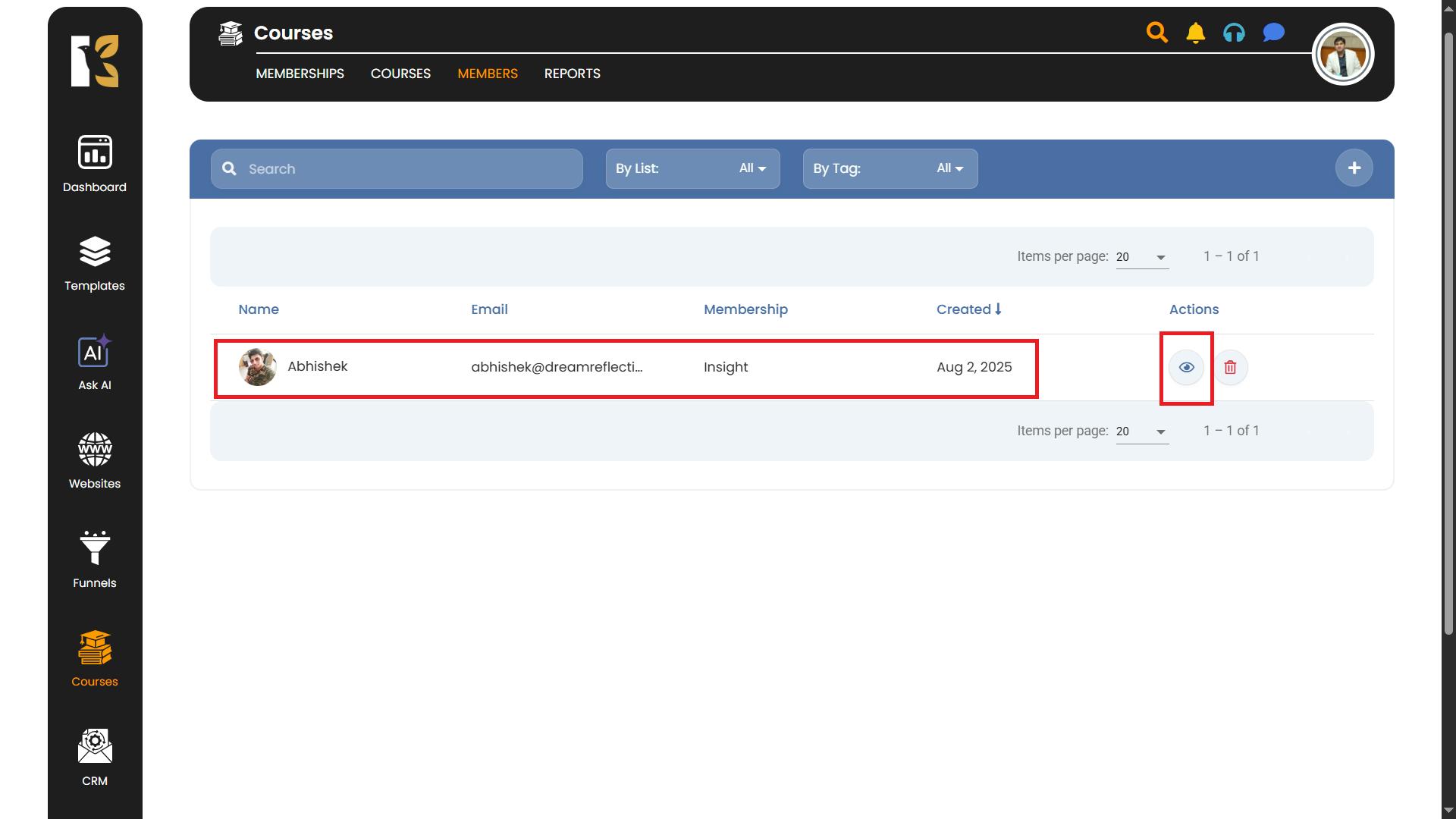Go to Websites section
The width and height of the screenshot is (1456, 819).
(95, 460)
